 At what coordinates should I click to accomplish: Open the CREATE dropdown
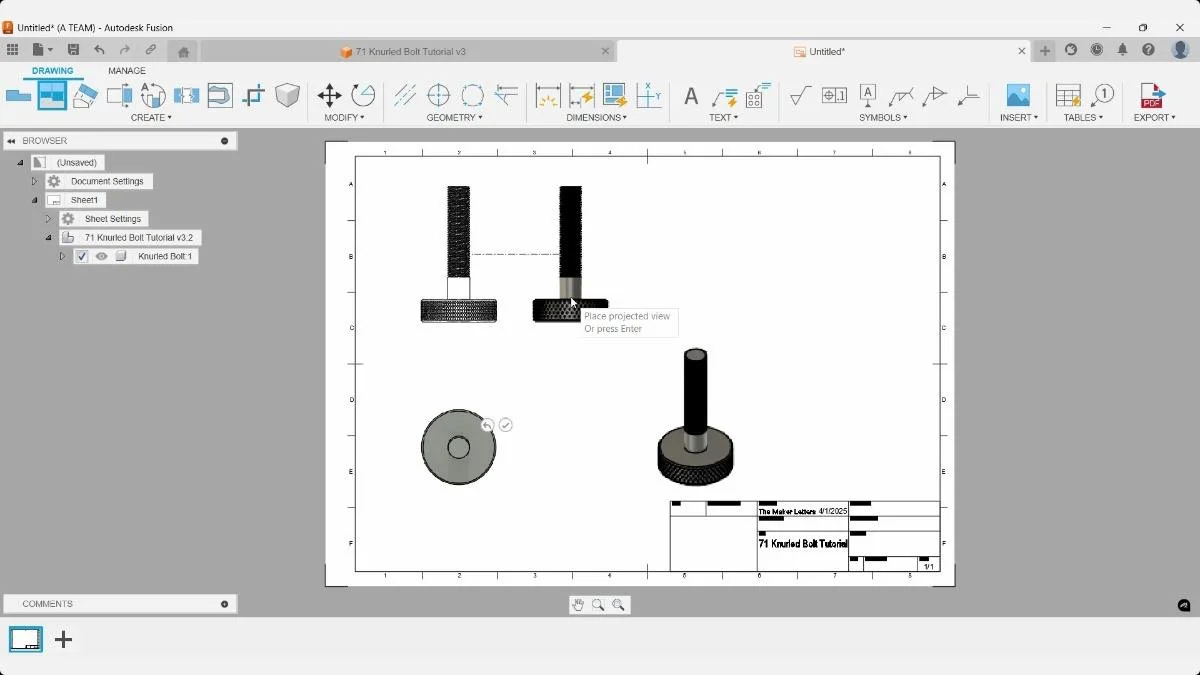coord(151,118)
